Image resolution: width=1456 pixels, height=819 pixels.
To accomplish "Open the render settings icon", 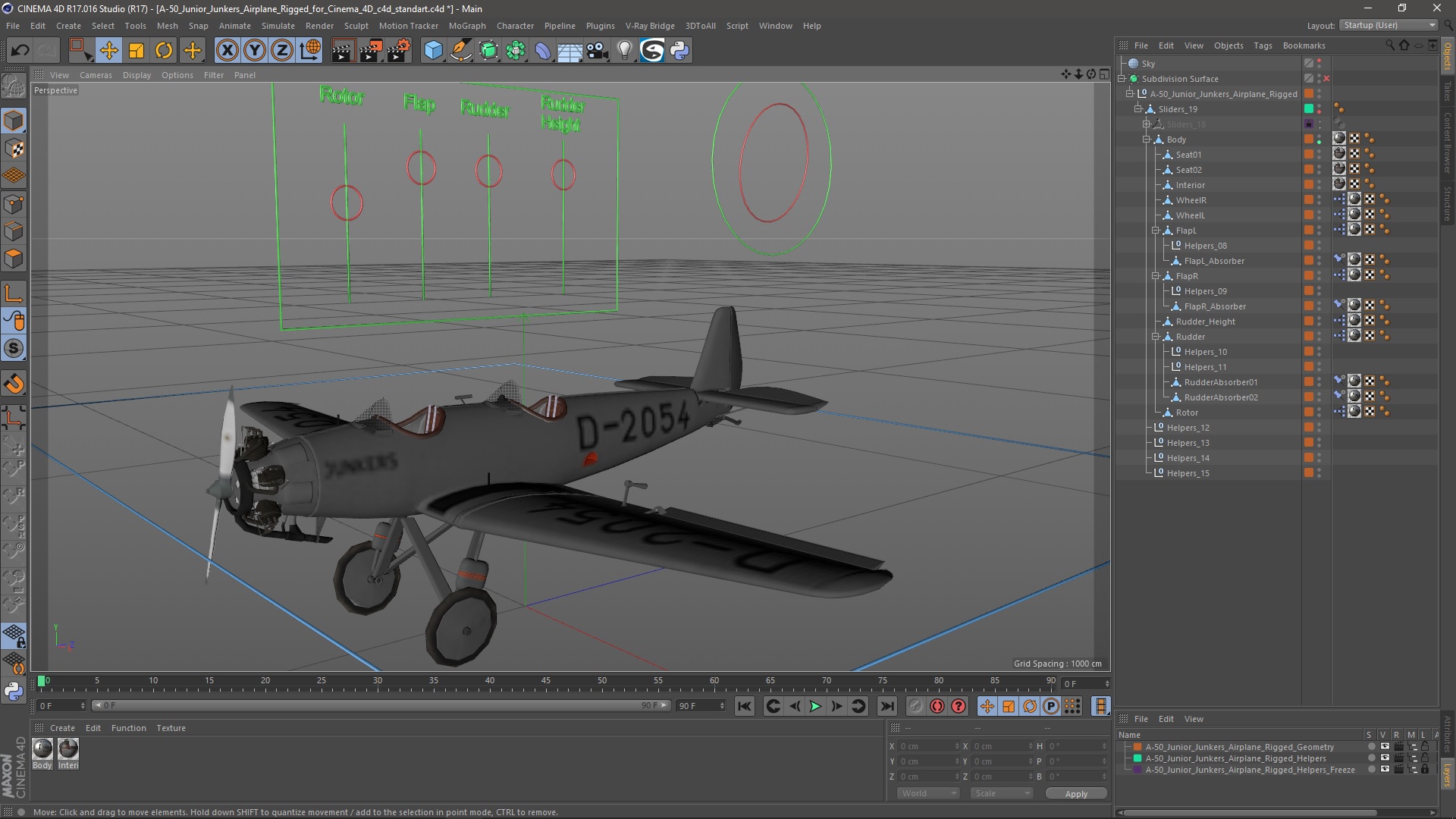I will 399,51.
